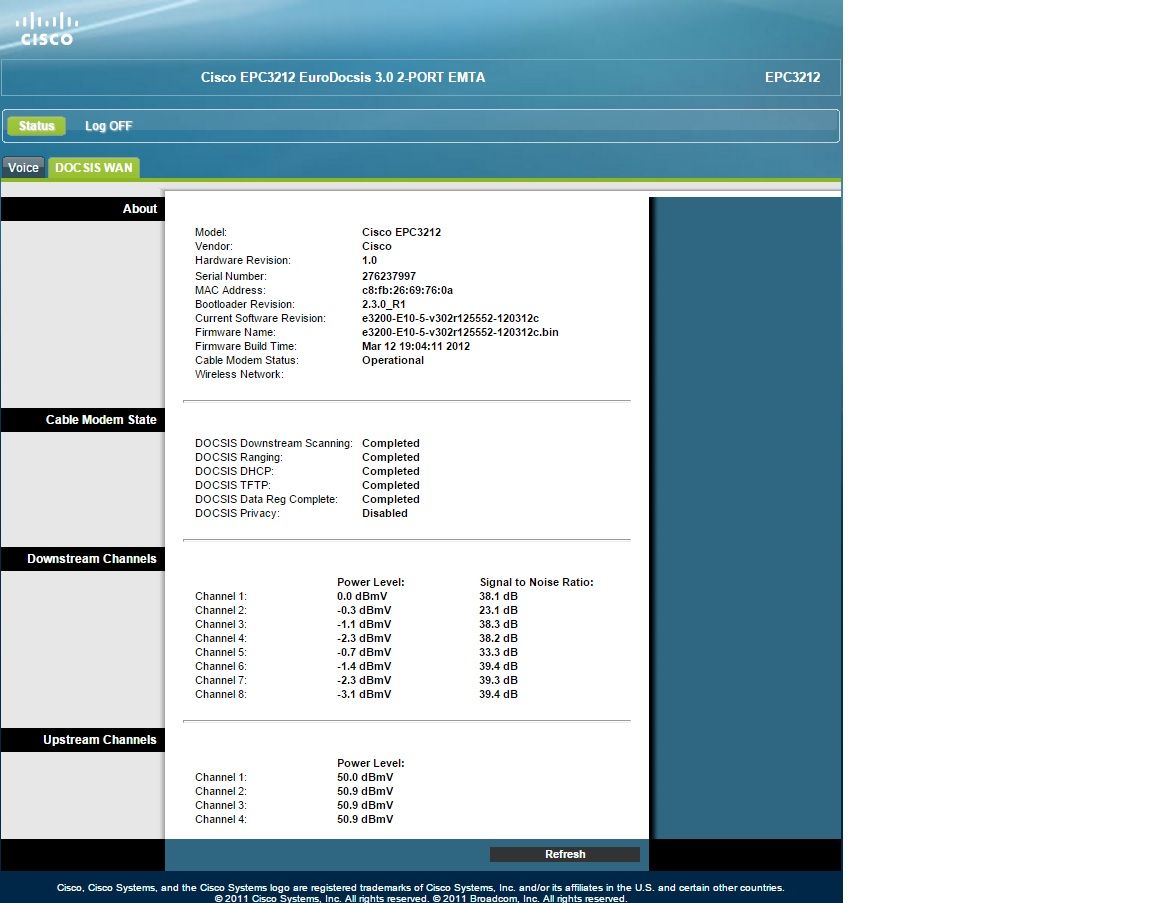
Task: Click the DOCSIS TFTP label
Action: (x=232, y=485)
